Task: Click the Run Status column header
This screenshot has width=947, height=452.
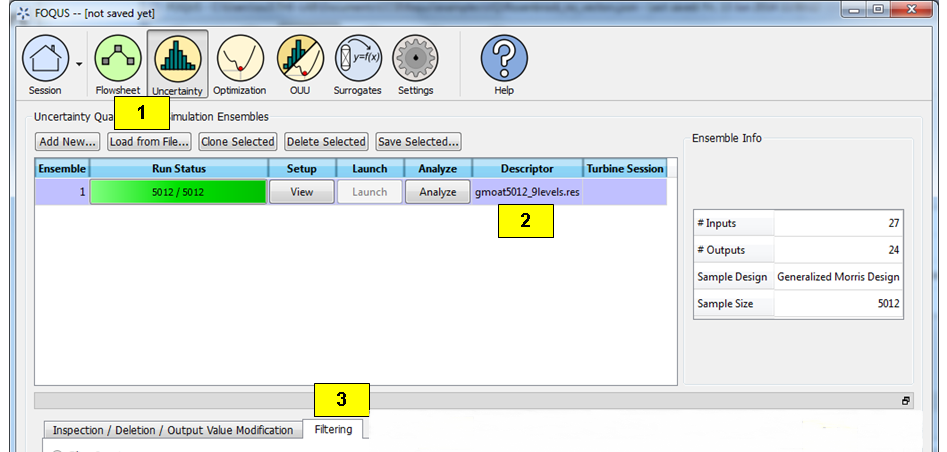Action: click(x=179, y=169)
